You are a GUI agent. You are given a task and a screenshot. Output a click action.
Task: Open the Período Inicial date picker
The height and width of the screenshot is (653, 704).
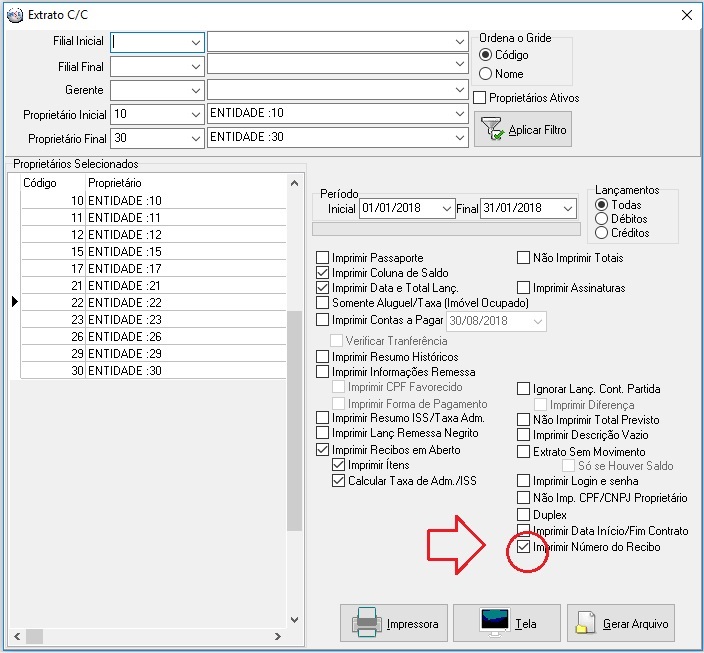click(x=446, y=208)
